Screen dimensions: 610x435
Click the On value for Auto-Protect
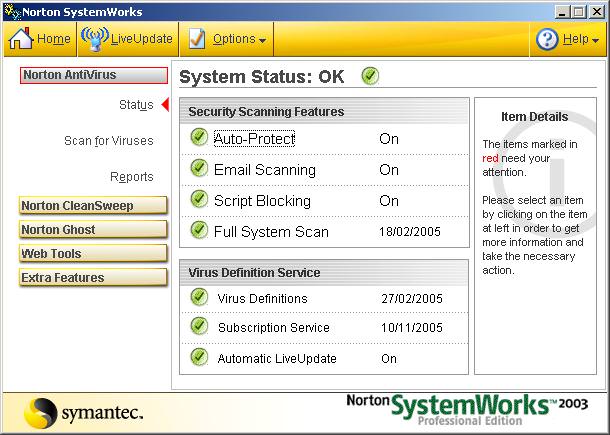(x=389, y=139)
